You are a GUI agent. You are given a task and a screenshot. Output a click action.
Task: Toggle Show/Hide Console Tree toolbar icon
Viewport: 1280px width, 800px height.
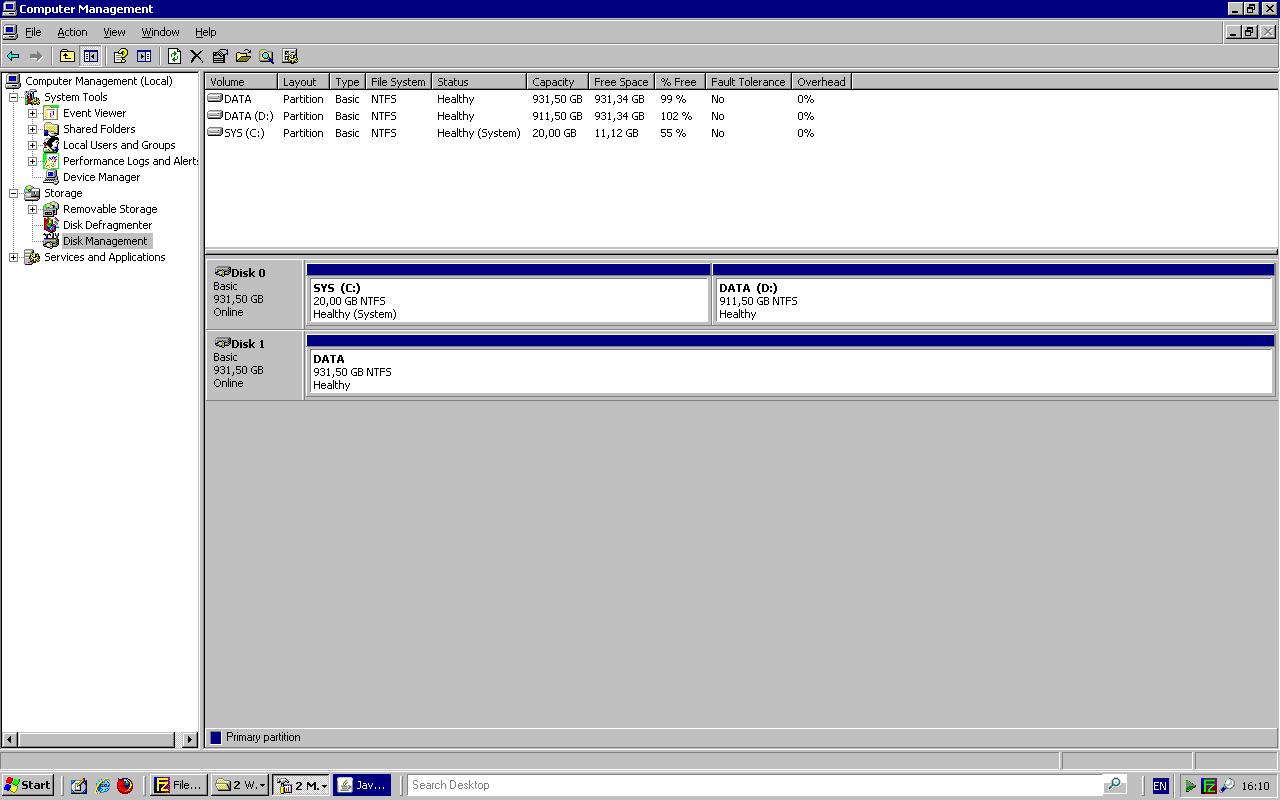(x=90, y=56)
